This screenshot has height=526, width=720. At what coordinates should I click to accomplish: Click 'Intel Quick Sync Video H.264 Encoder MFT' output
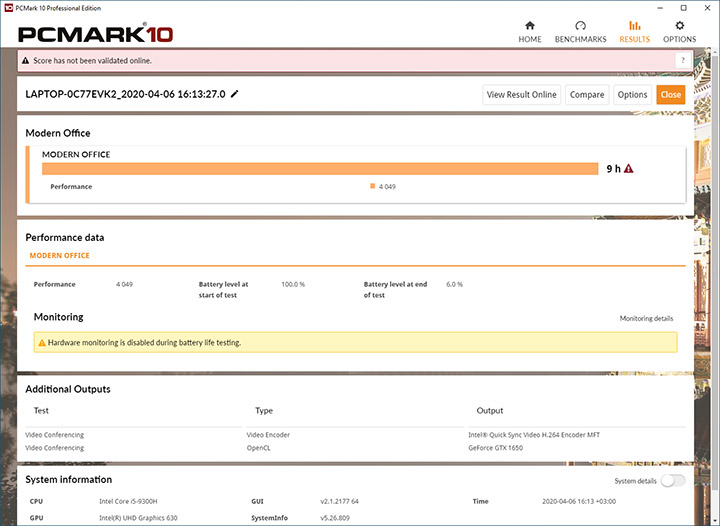(x=534, y=435)
